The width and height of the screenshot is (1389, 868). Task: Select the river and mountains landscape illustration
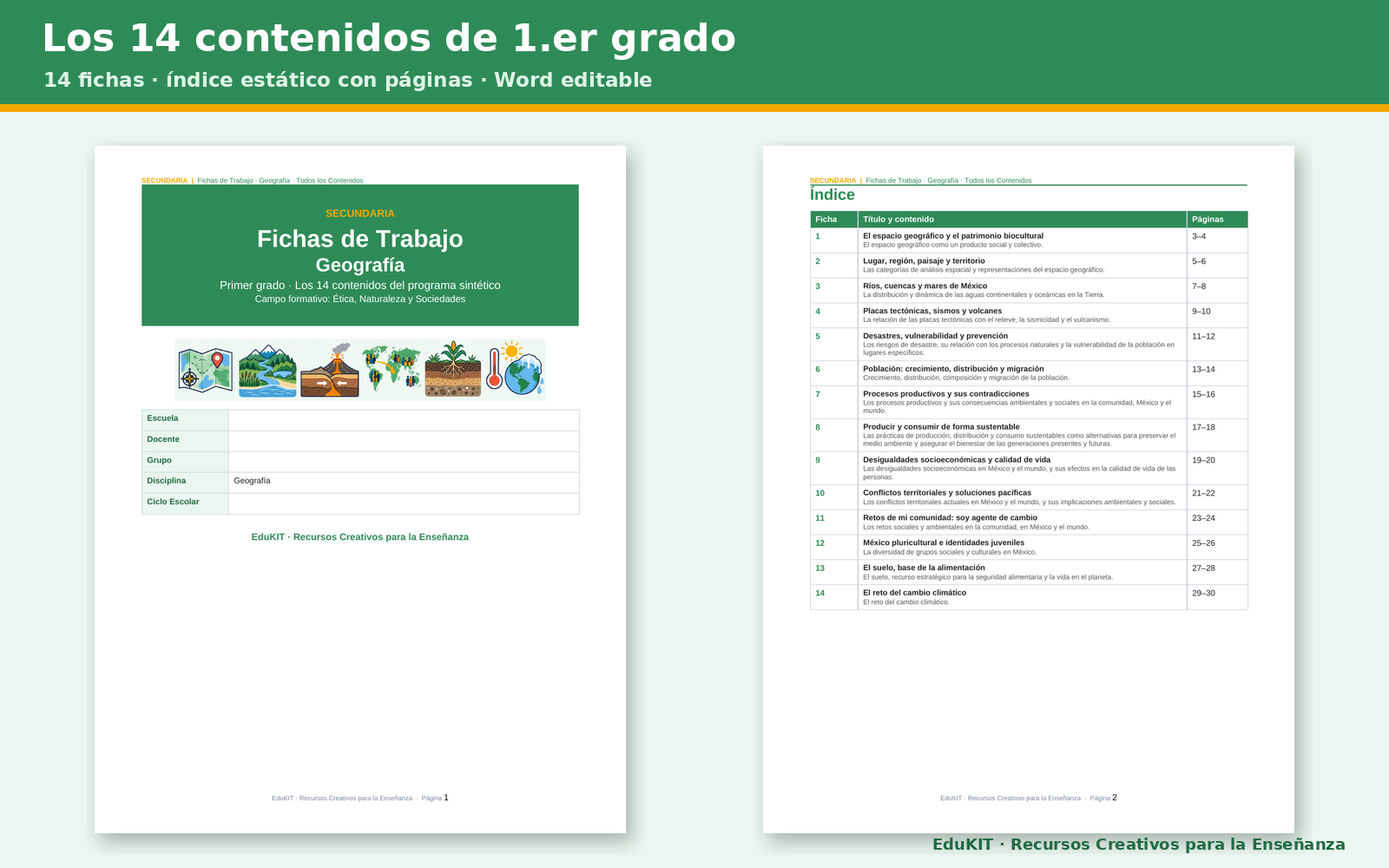click(x=267, y=371)
